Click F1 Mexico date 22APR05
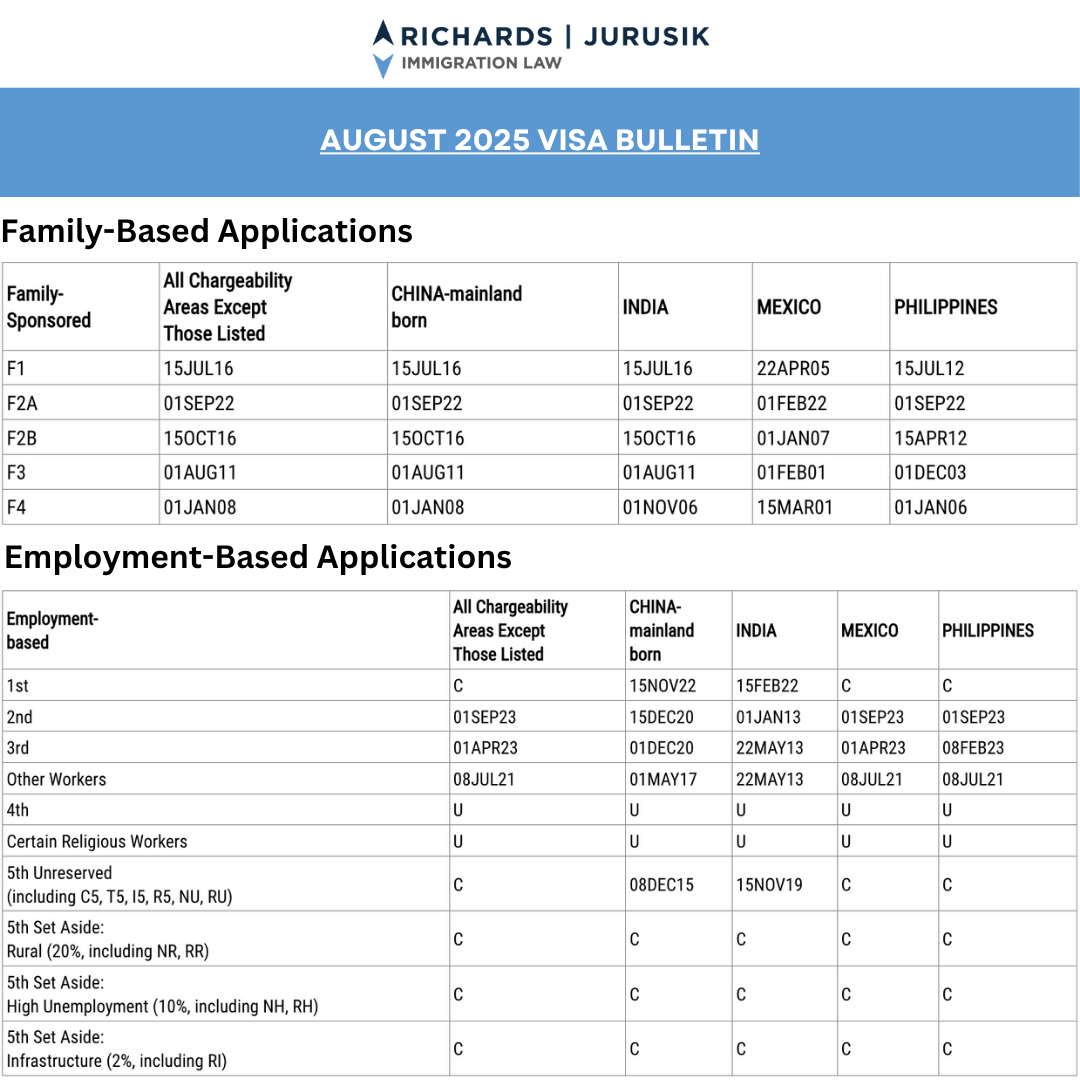Viewport: 1080px width, 1080px height. click(793, 368)
